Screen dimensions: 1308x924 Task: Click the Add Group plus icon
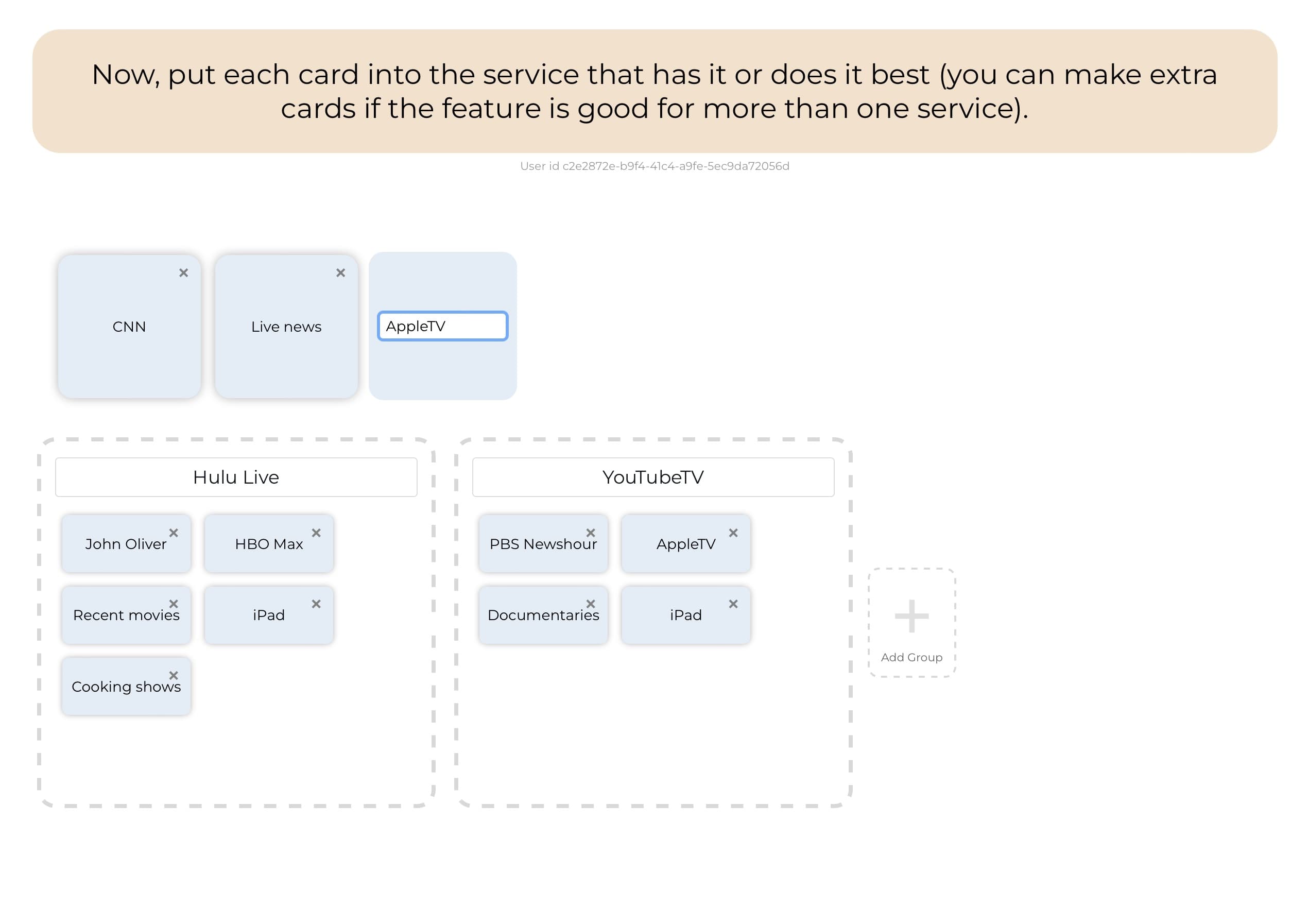[x=911, y=615]
